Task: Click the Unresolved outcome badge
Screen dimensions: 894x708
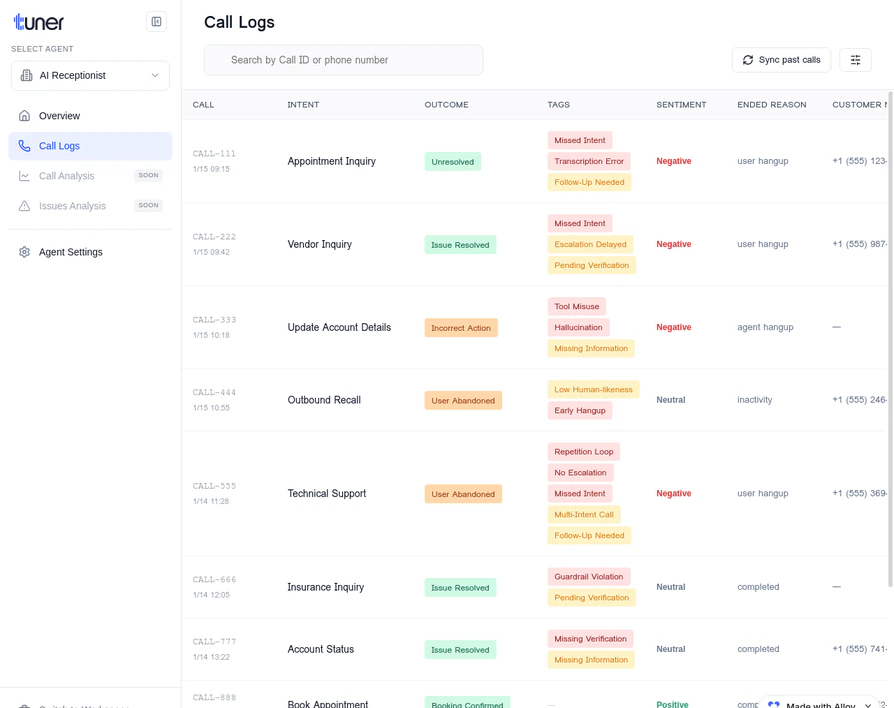Action: 453,162
